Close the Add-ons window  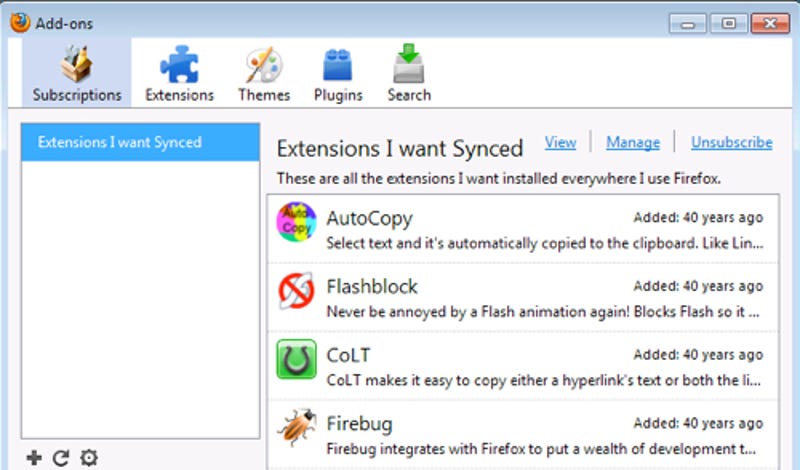770,23
